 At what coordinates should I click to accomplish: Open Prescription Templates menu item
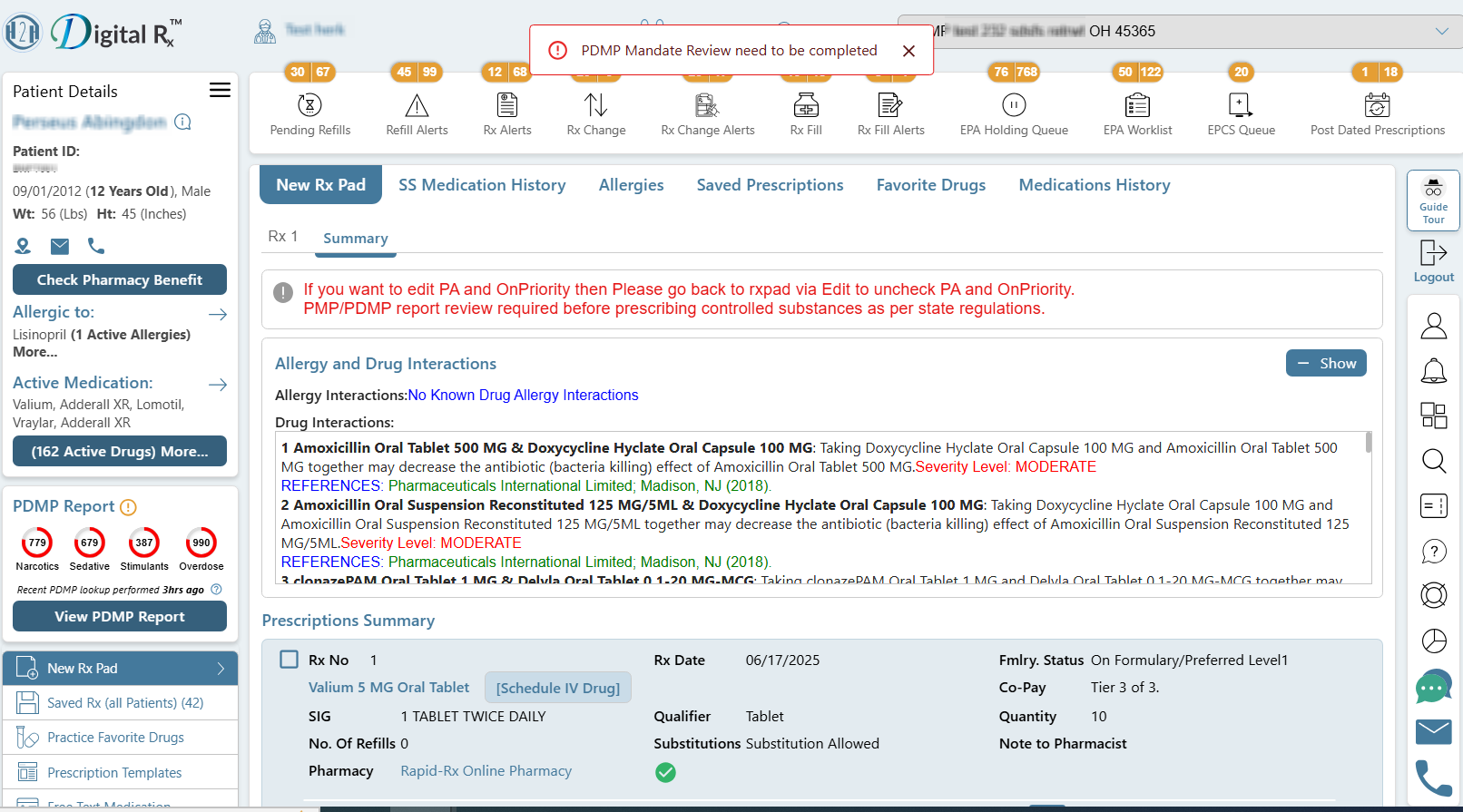click(120, 773)
